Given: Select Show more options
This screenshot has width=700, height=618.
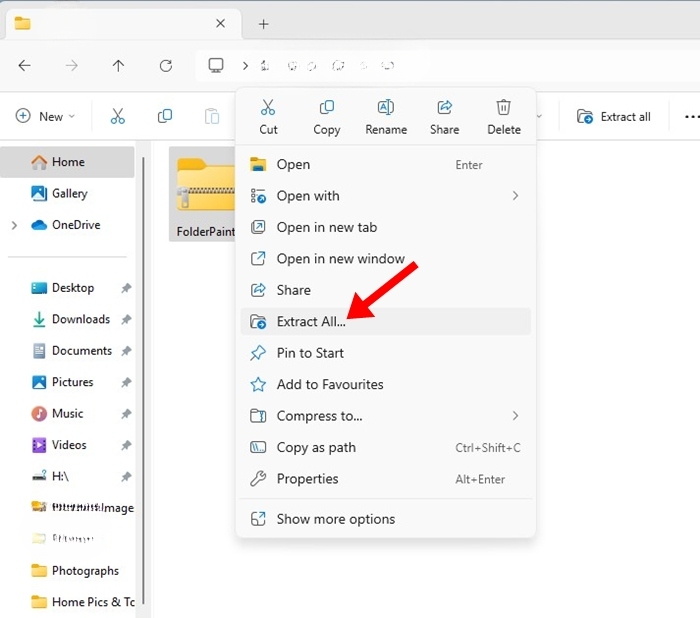Looking at the screenshot, I should tap(386, 519).
